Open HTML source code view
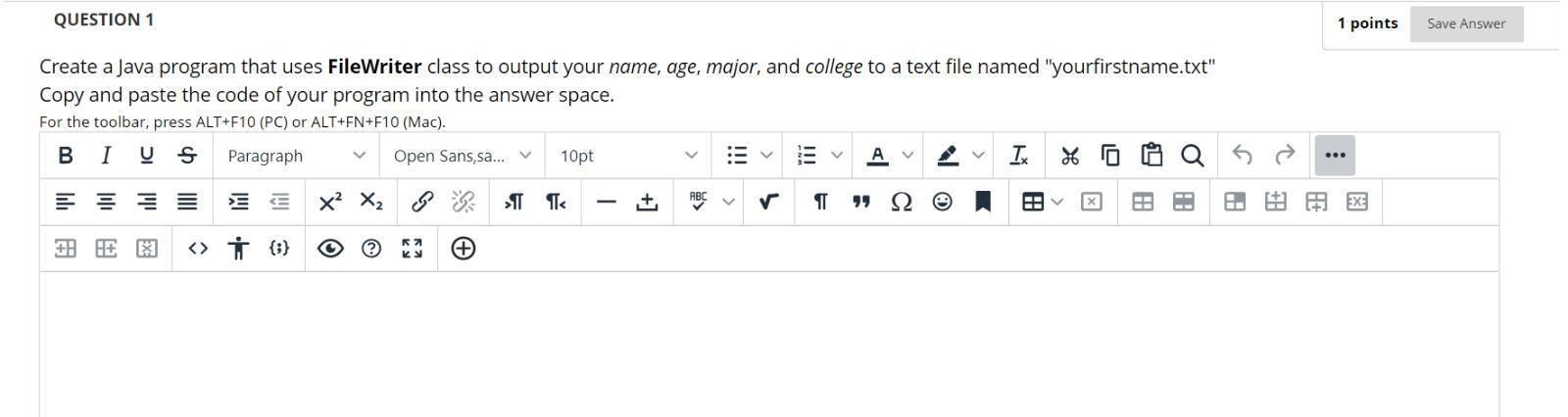Screen dimensions: 1568x417 coord(198,249)
